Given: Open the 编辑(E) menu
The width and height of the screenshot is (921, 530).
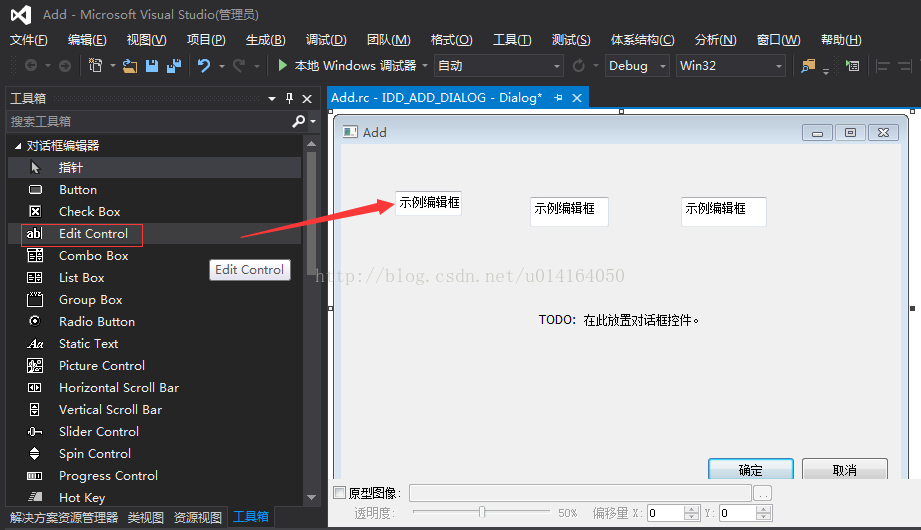Looking at the screenshot, I should tap(87, 40).
